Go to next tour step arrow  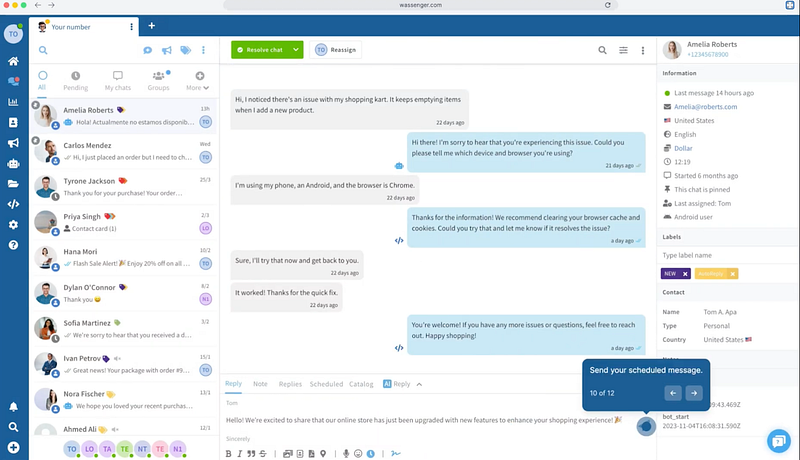(x=693, y=393)
